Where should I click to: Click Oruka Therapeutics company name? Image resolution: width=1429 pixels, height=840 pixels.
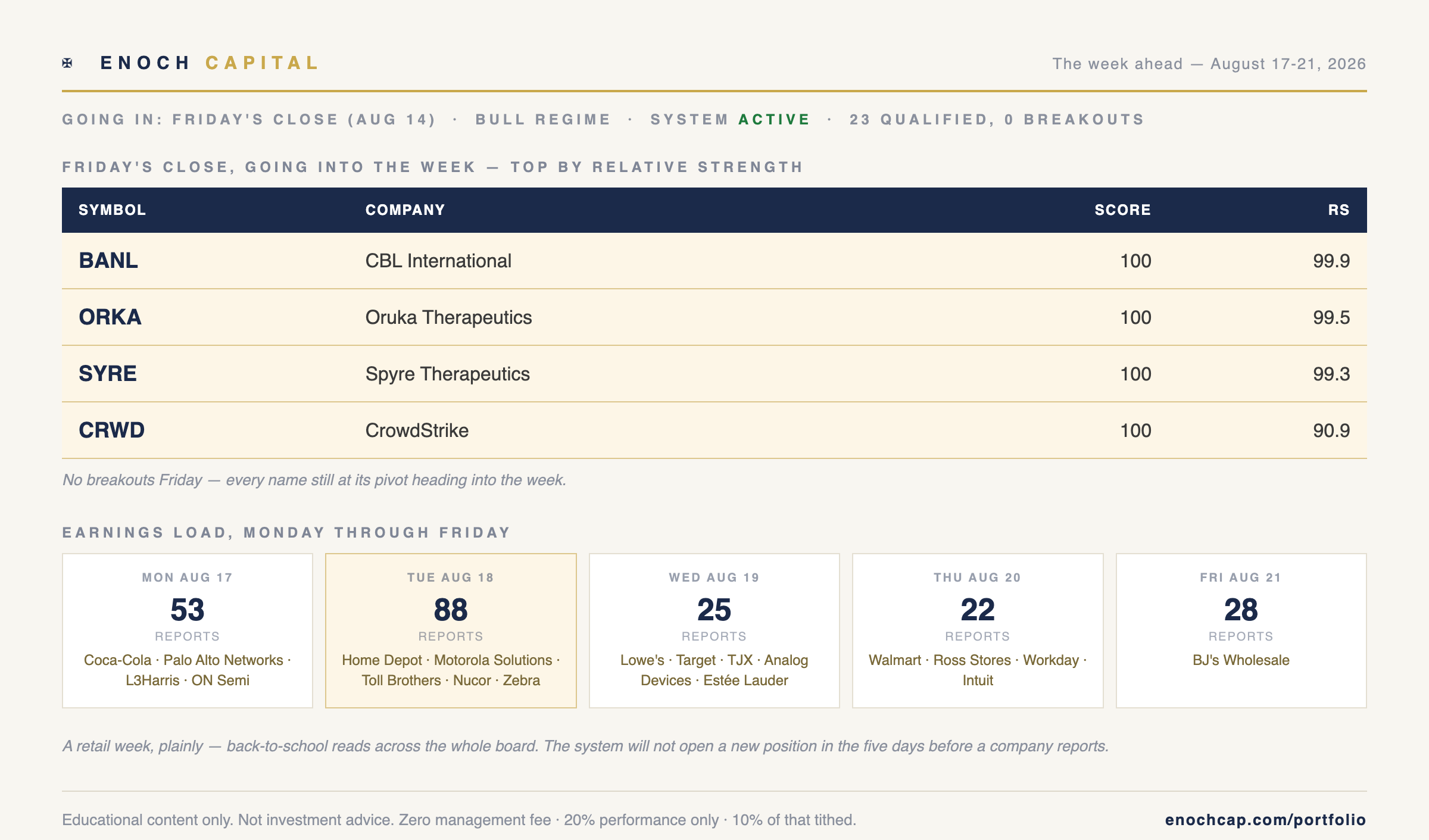pos(448,317)
